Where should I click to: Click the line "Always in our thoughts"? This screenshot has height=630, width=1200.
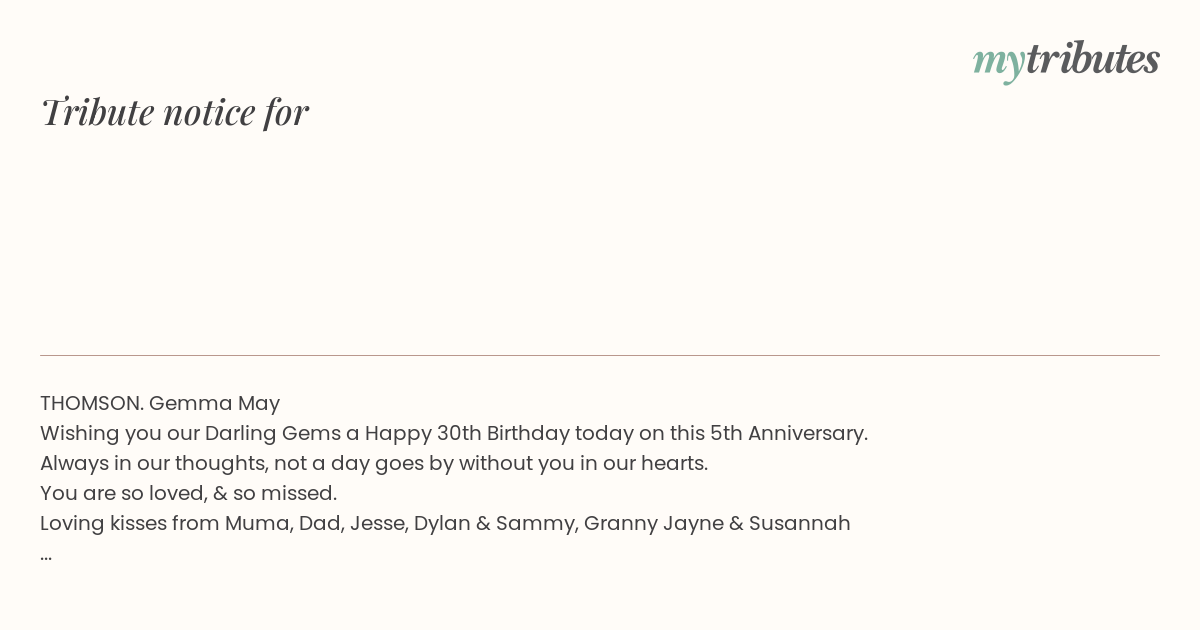click(374, 463)
